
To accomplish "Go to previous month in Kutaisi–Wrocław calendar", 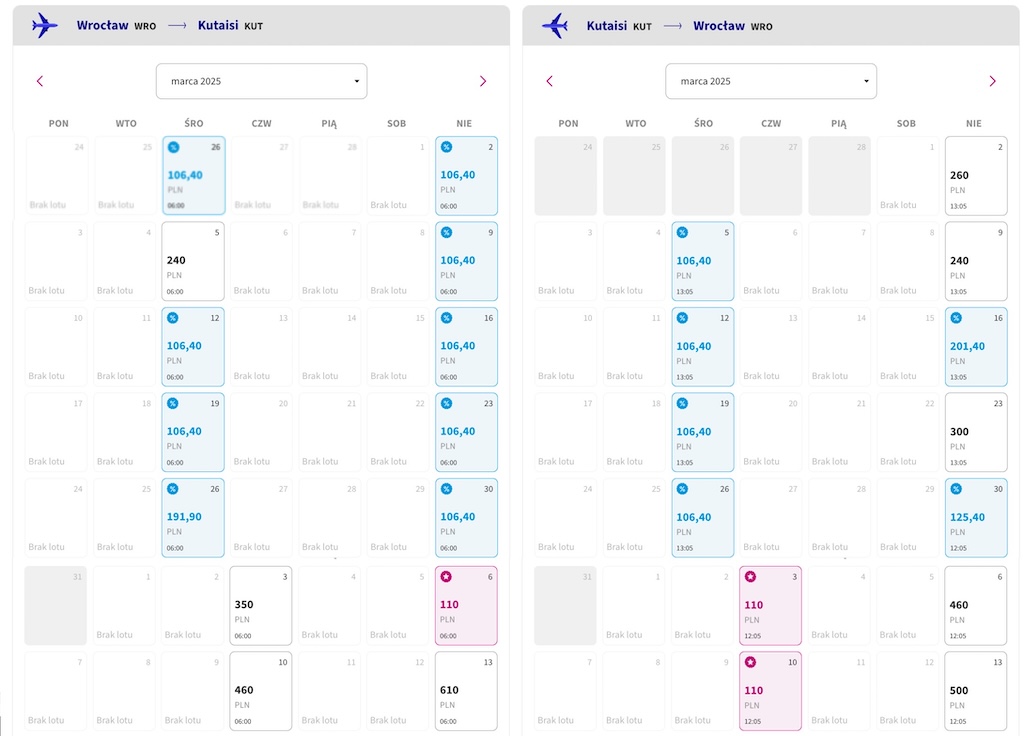I will (549, 81).
